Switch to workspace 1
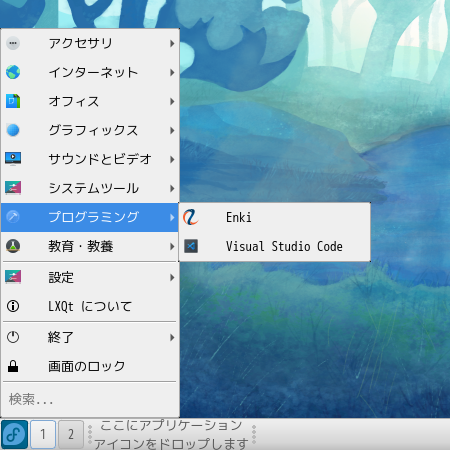 point(43,434)
